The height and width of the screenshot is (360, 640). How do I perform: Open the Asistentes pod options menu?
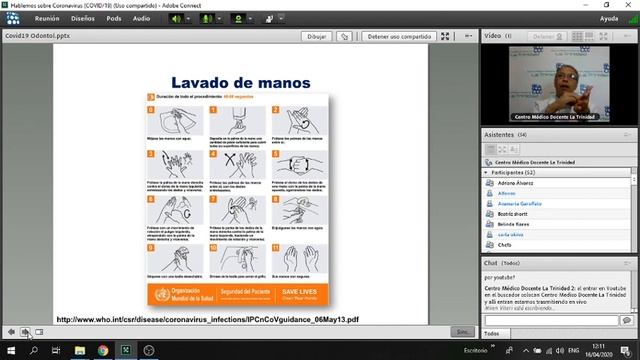[627, 135]
